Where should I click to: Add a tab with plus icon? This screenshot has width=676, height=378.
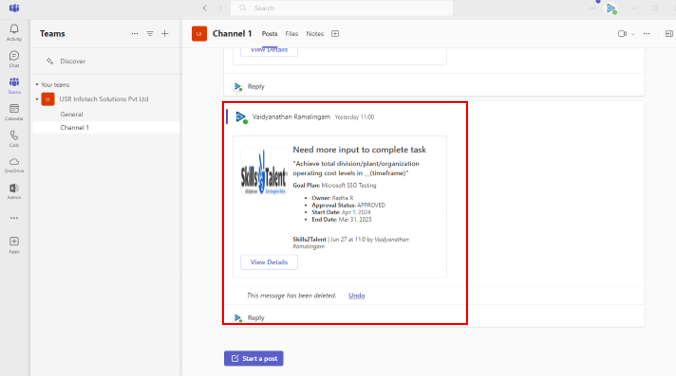click(335, 34)
